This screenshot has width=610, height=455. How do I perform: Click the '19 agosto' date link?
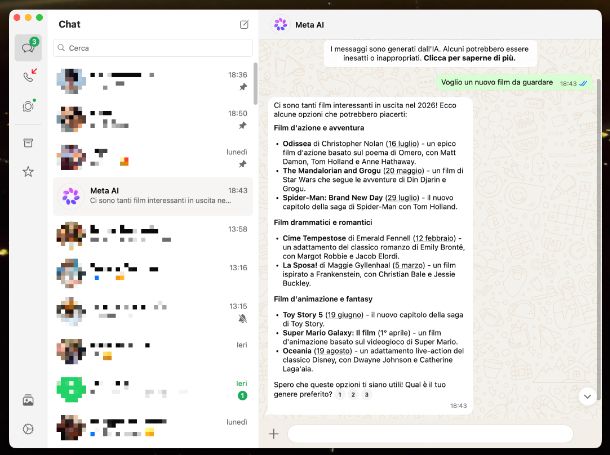[x=333, y=351]
